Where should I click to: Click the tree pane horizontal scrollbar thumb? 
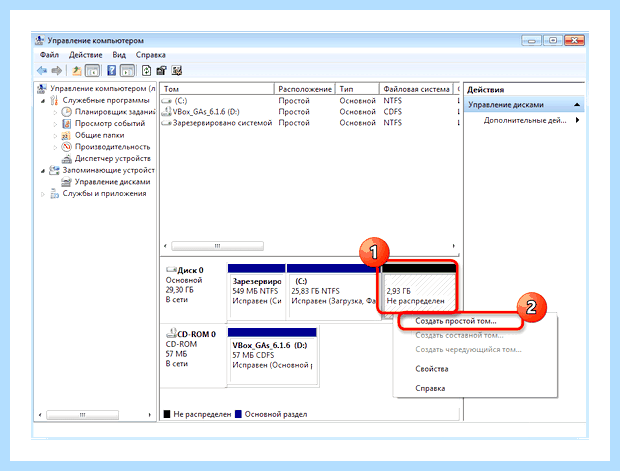point(82,415)
